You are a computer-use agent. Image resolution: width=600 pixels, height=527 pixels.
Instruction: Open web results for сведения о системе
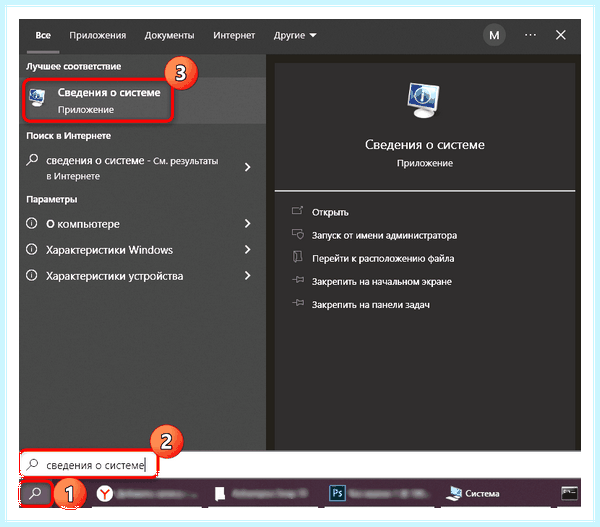pos(132,168)
